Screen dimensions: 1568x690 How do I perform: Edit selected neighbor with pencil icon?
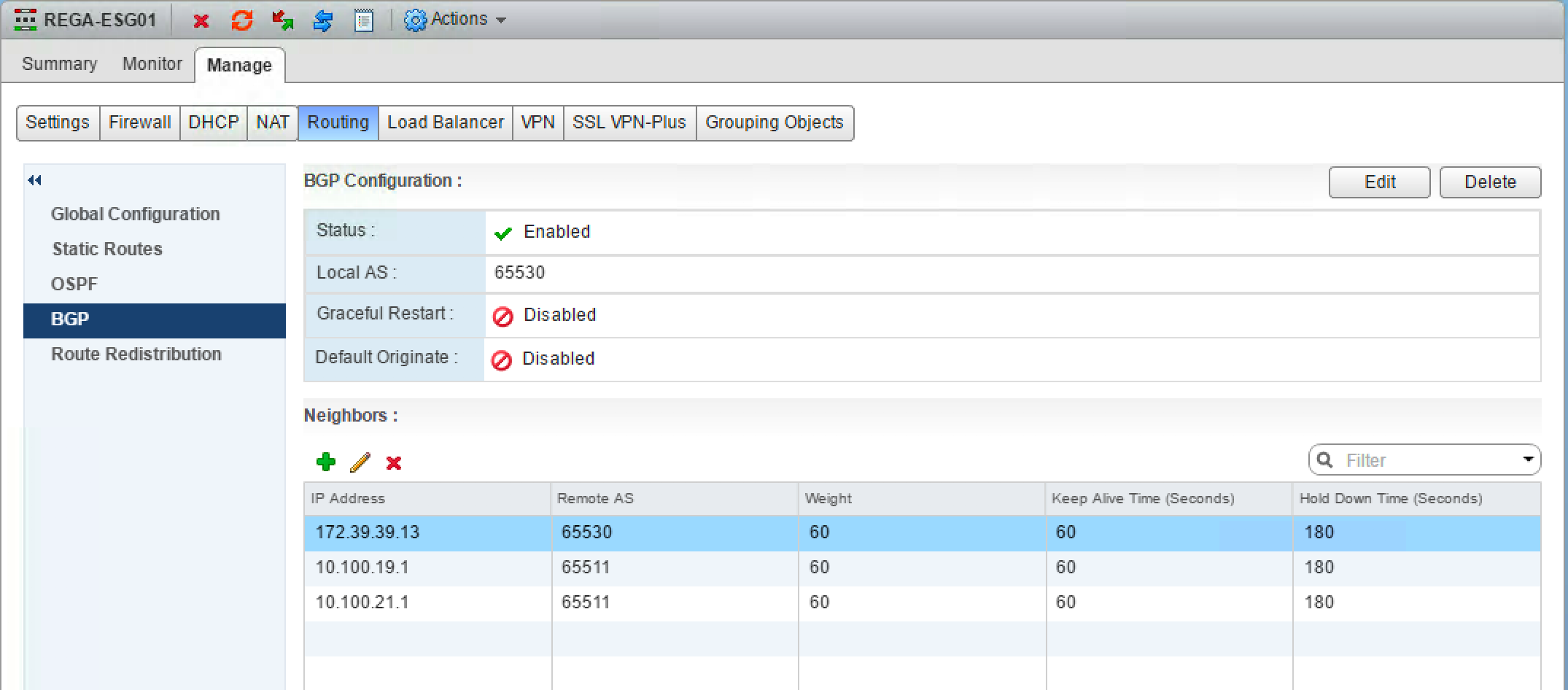[360, 462]
